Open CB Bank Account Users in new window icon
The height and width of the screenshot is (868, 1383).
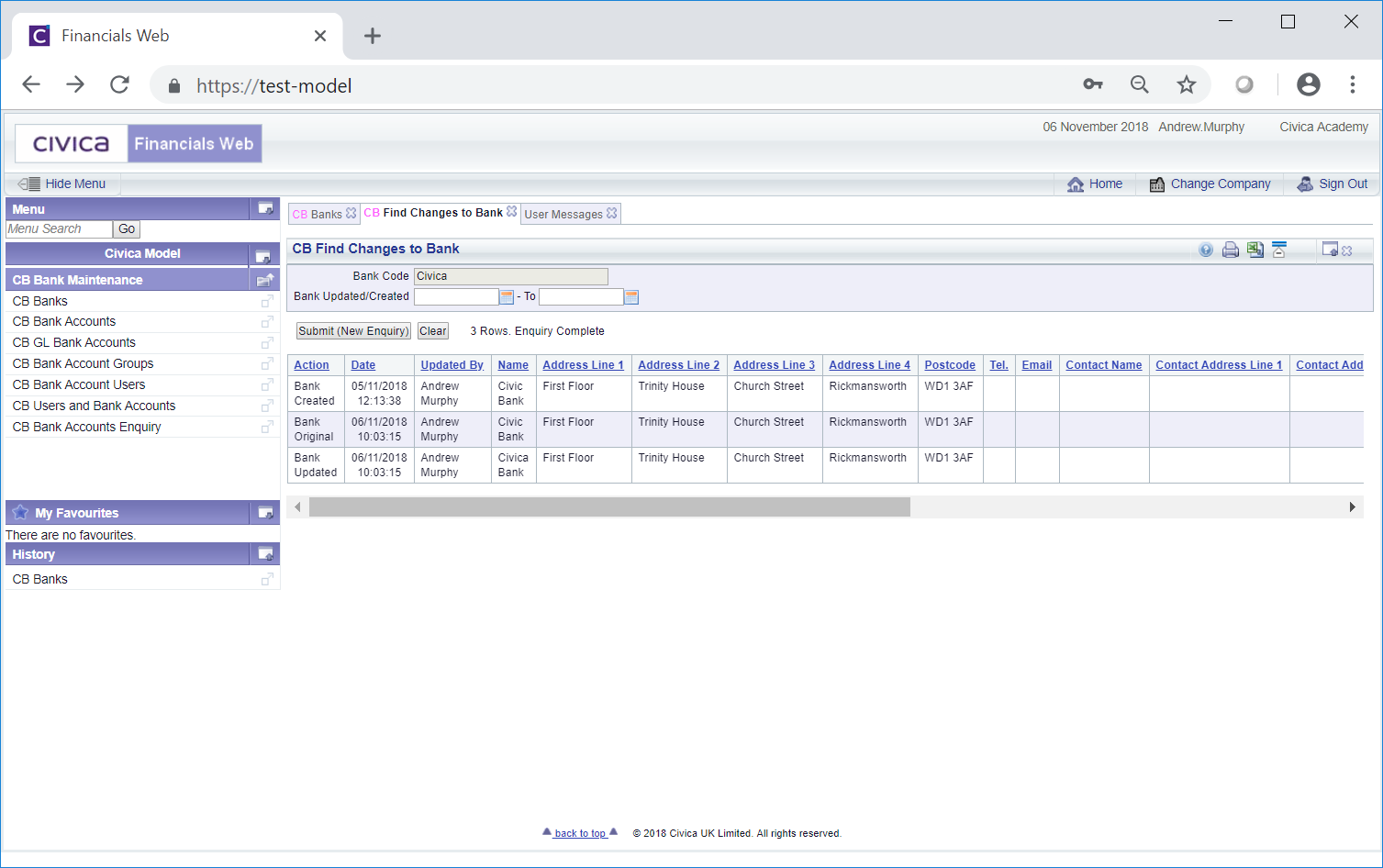pyautogui.click(x=267, y=385)
